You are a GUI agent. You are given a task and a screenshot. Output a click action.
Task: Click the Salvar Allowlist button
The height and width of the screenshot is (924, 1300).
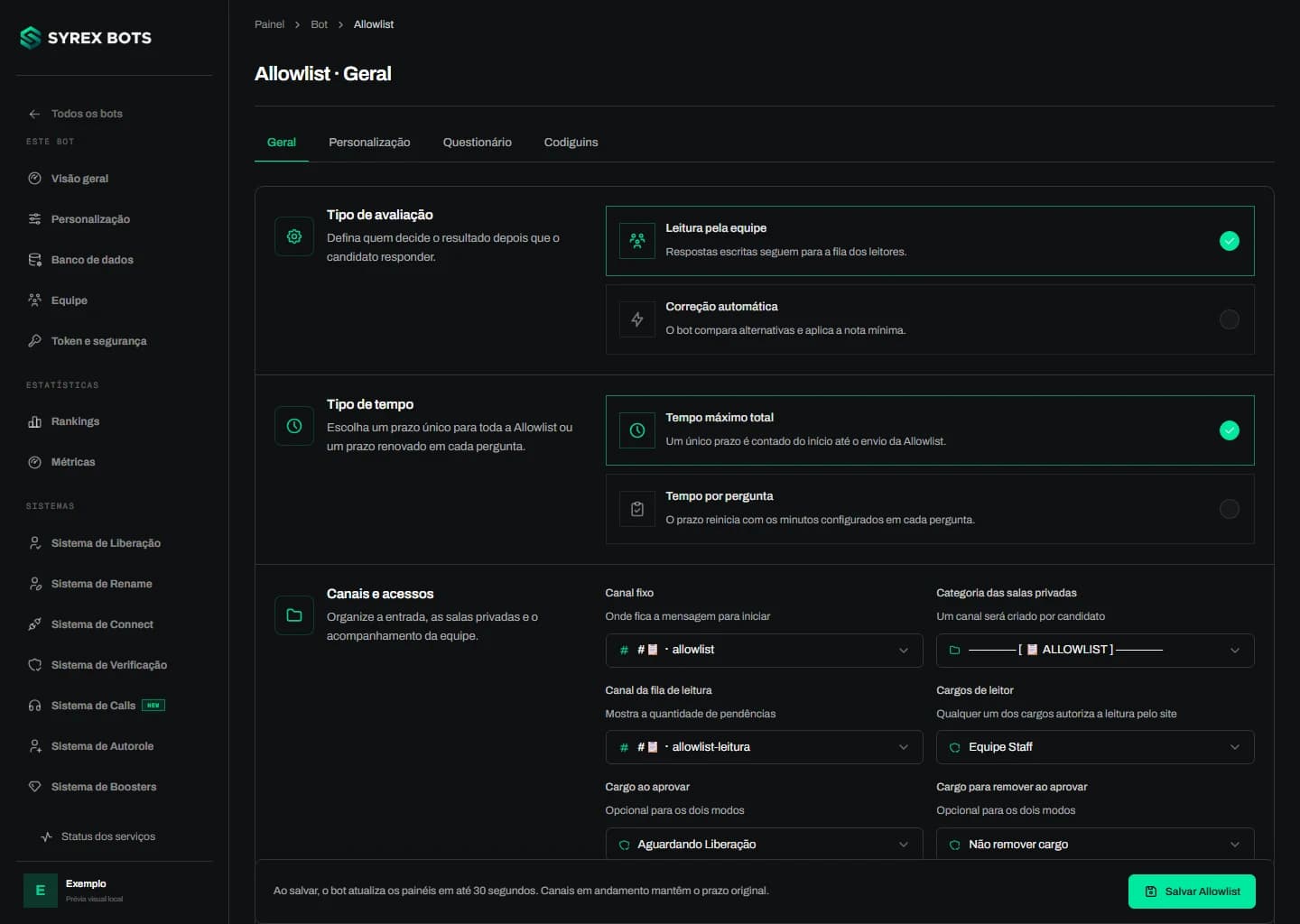[1192, 892]
